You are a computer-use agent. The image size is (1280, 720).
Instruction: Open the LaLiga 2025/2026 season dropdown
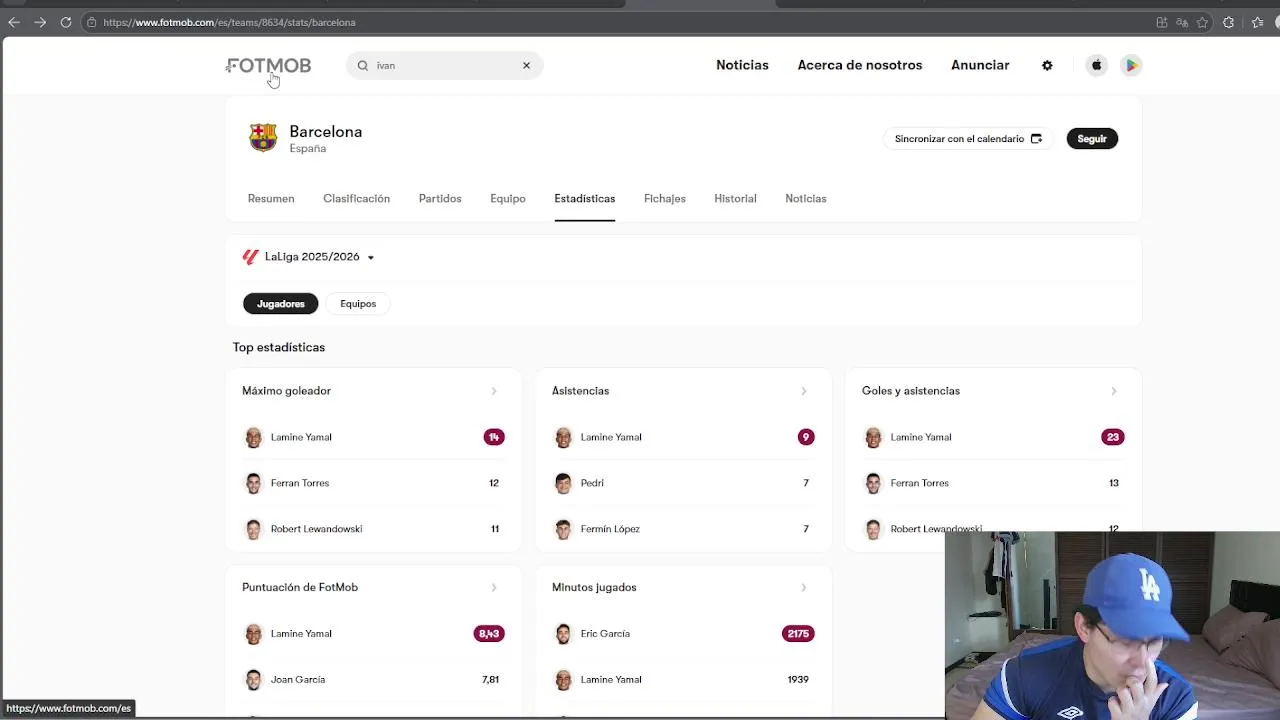pos(309,257)
